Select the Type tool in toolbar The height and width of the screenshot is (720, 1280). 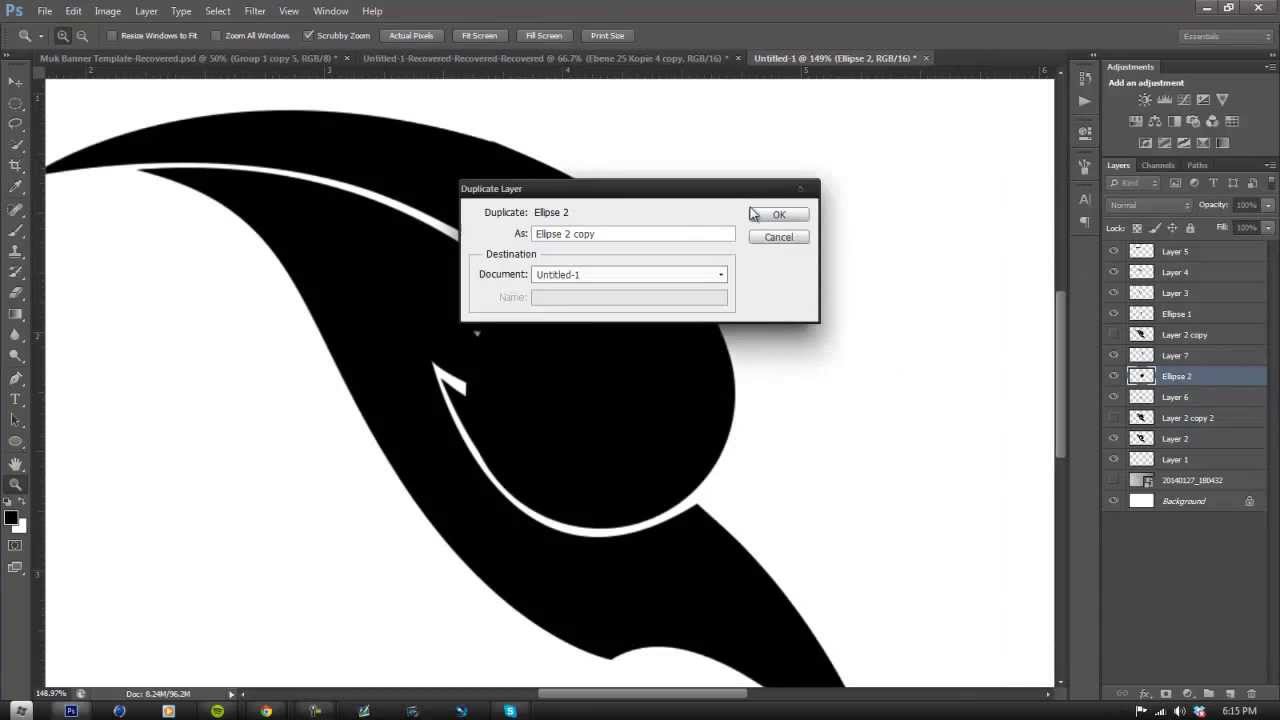click(x=15, y=399)
